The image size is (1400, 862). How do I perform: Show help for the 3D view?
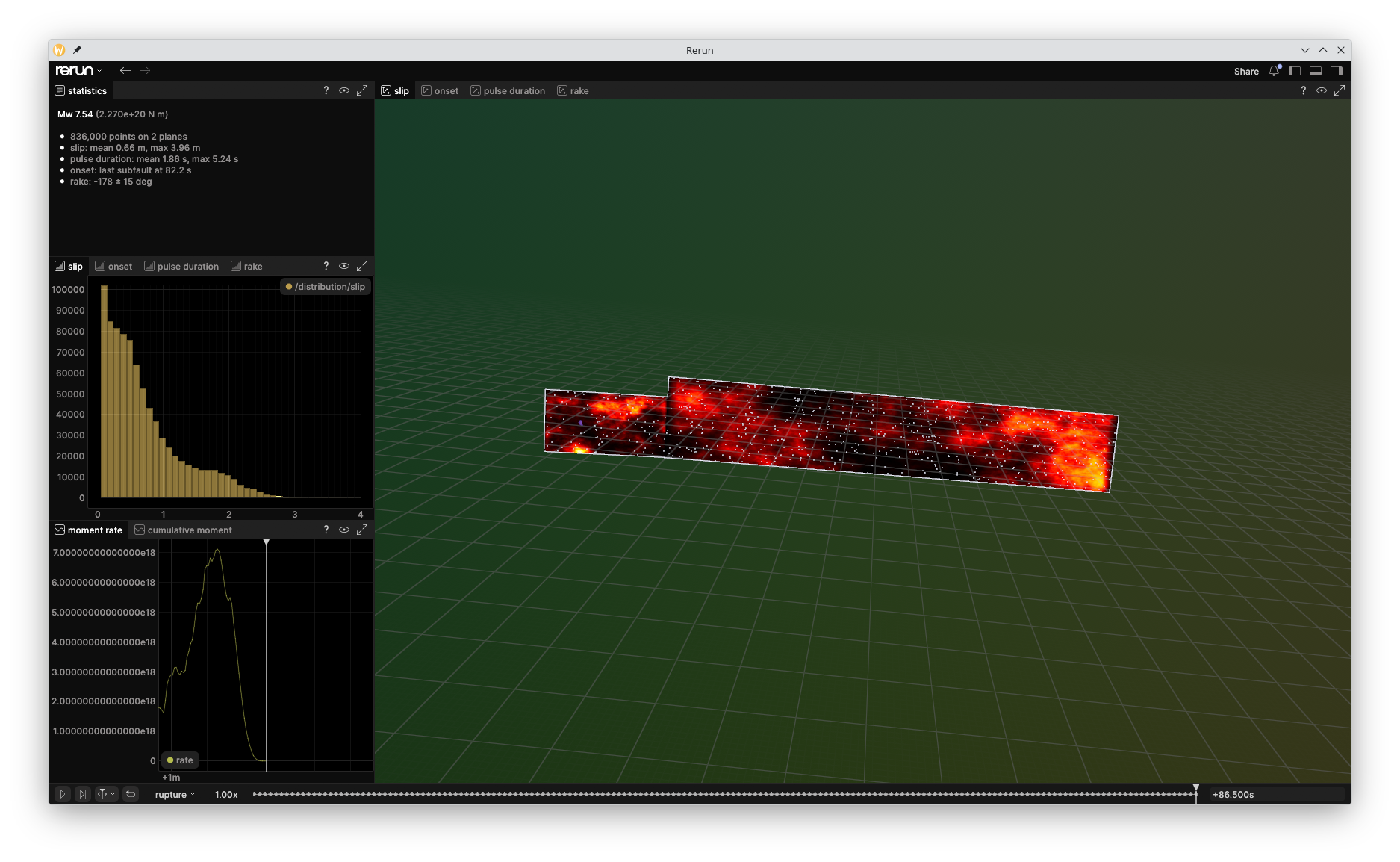click(1303, 90)
